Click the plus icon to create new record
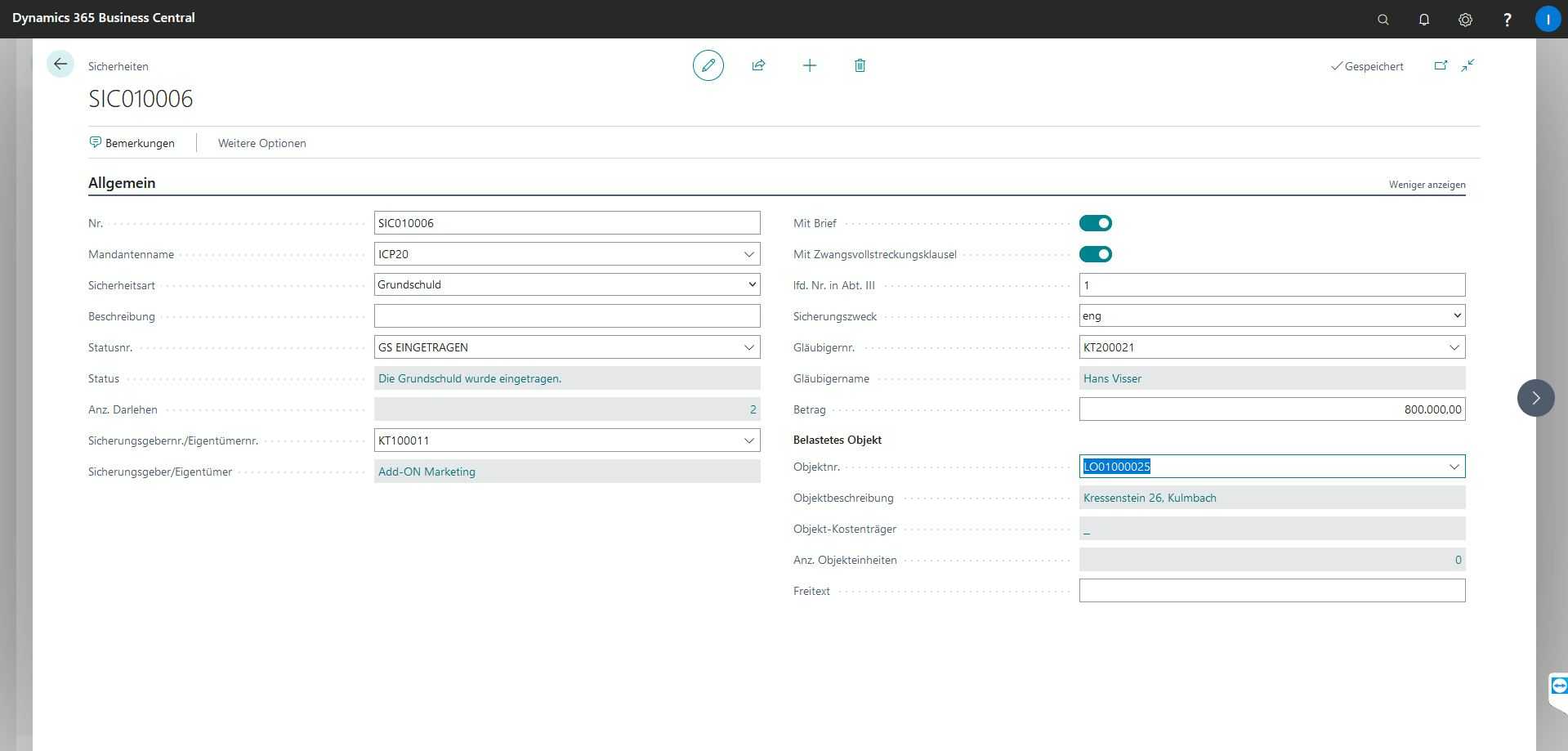This screenshot has height=751, width=1568. pyautogui.click(x=809, y=65)
